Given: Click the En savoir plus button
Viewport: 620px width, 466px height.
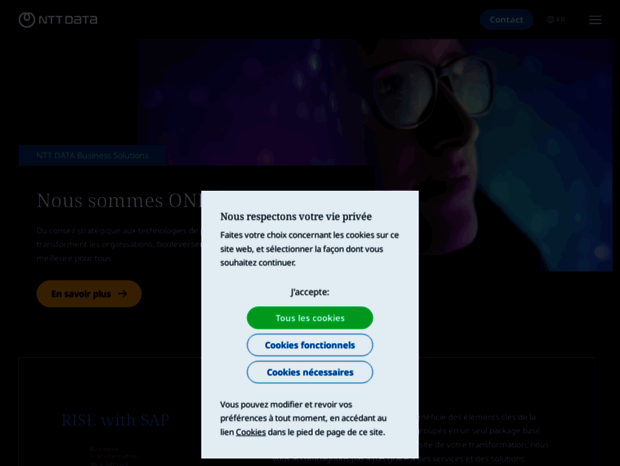Looking at the screenshot, I should coord(89,294).
